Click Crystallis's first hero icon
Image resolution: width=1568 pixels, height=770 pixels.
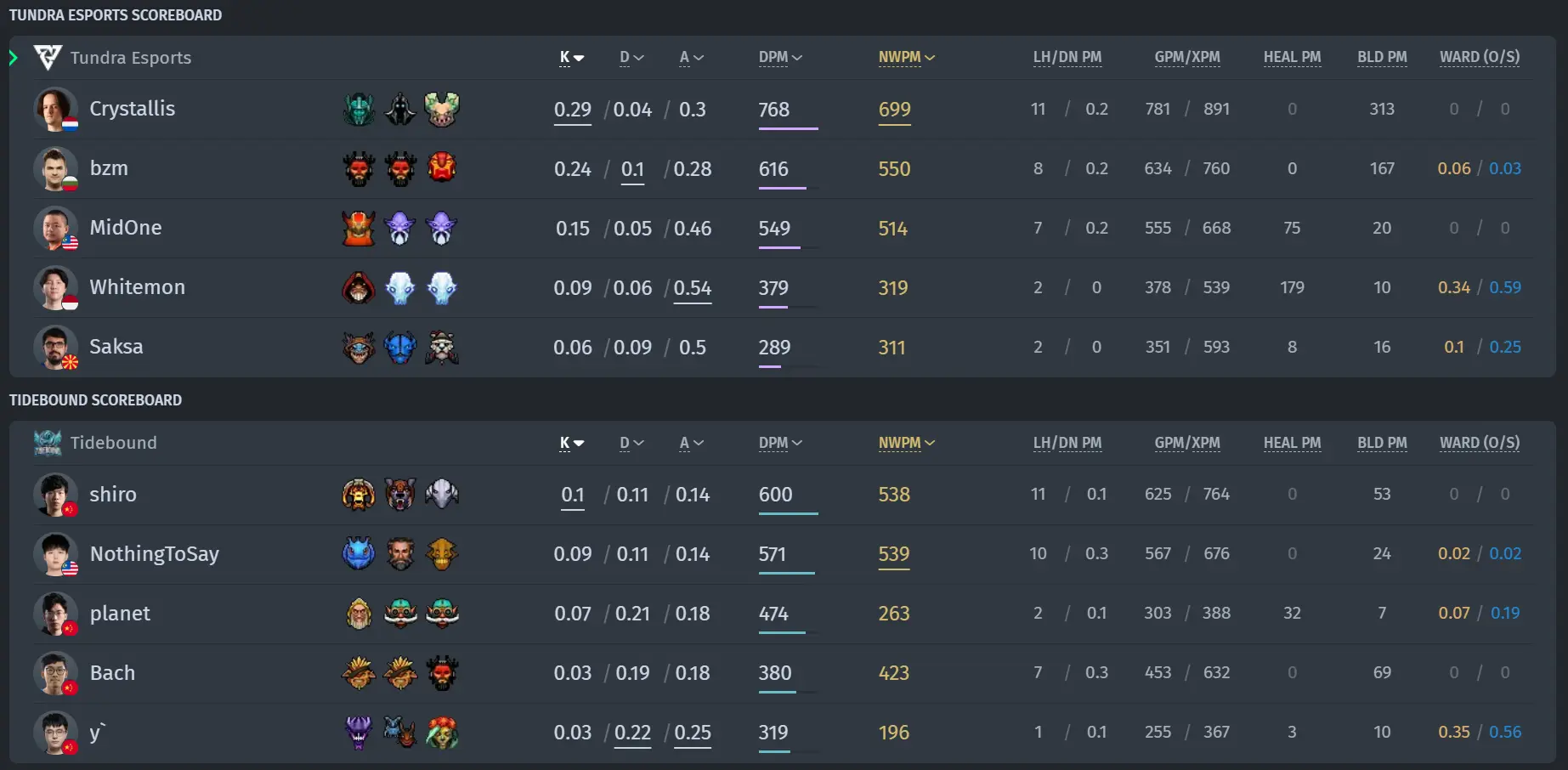[359, 110]
